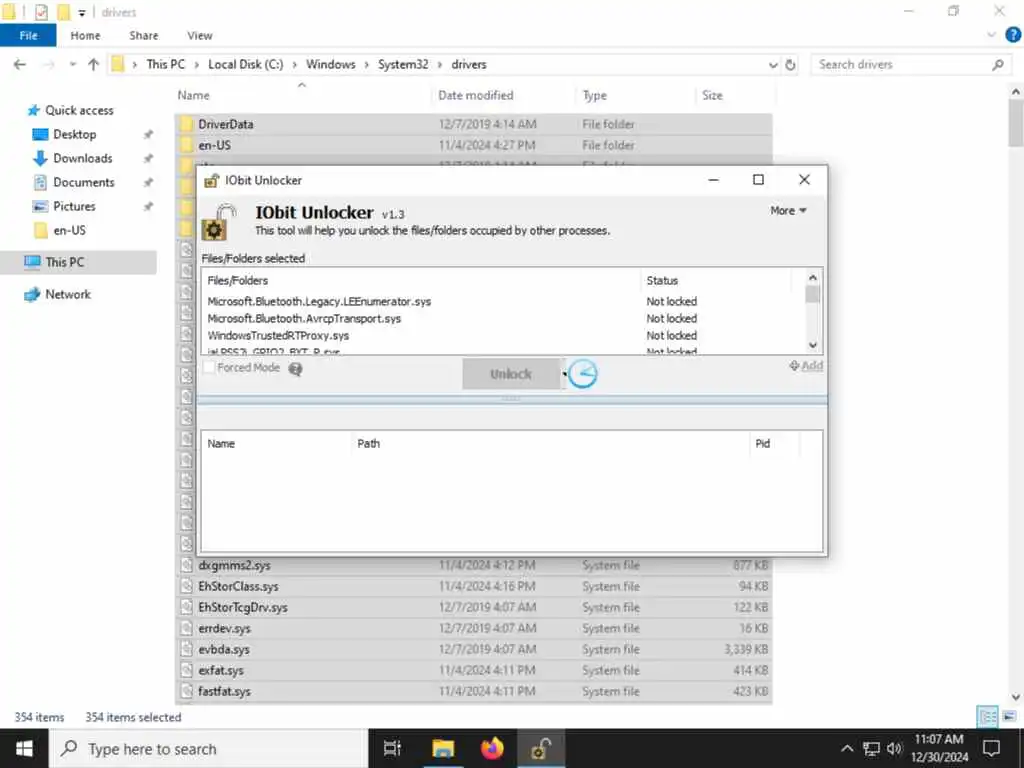Screen dimensions: 1024x768
Task: Expand the address bar history dropdown
Action: click(773, 65)
